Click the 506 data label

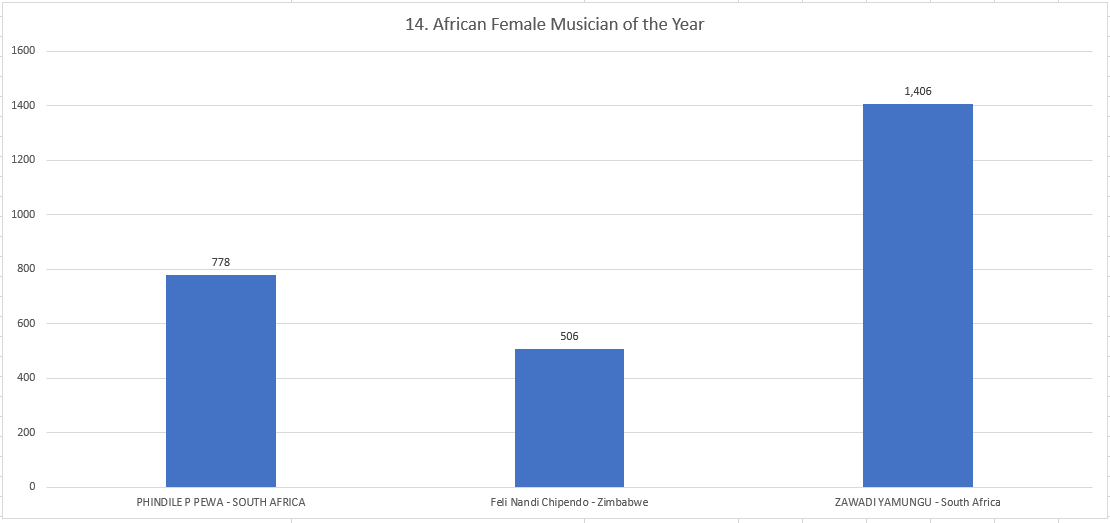point(569,336)
